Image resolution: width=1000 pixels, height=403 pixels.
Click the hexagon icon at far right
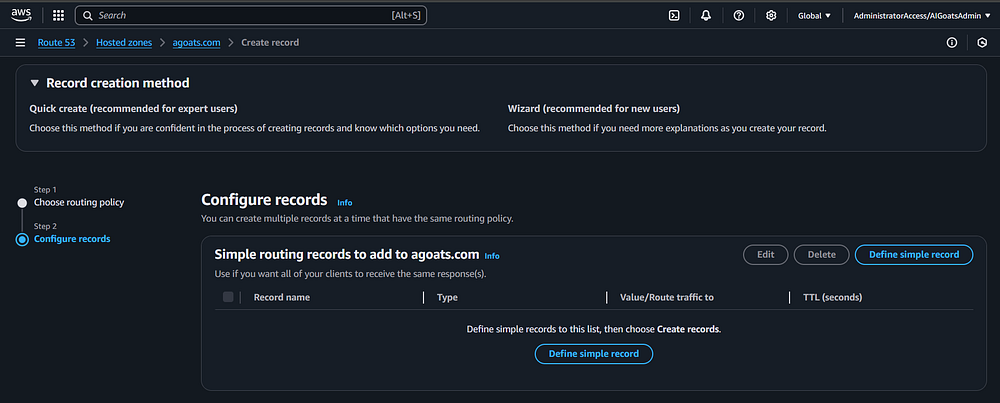pos(982,42)
